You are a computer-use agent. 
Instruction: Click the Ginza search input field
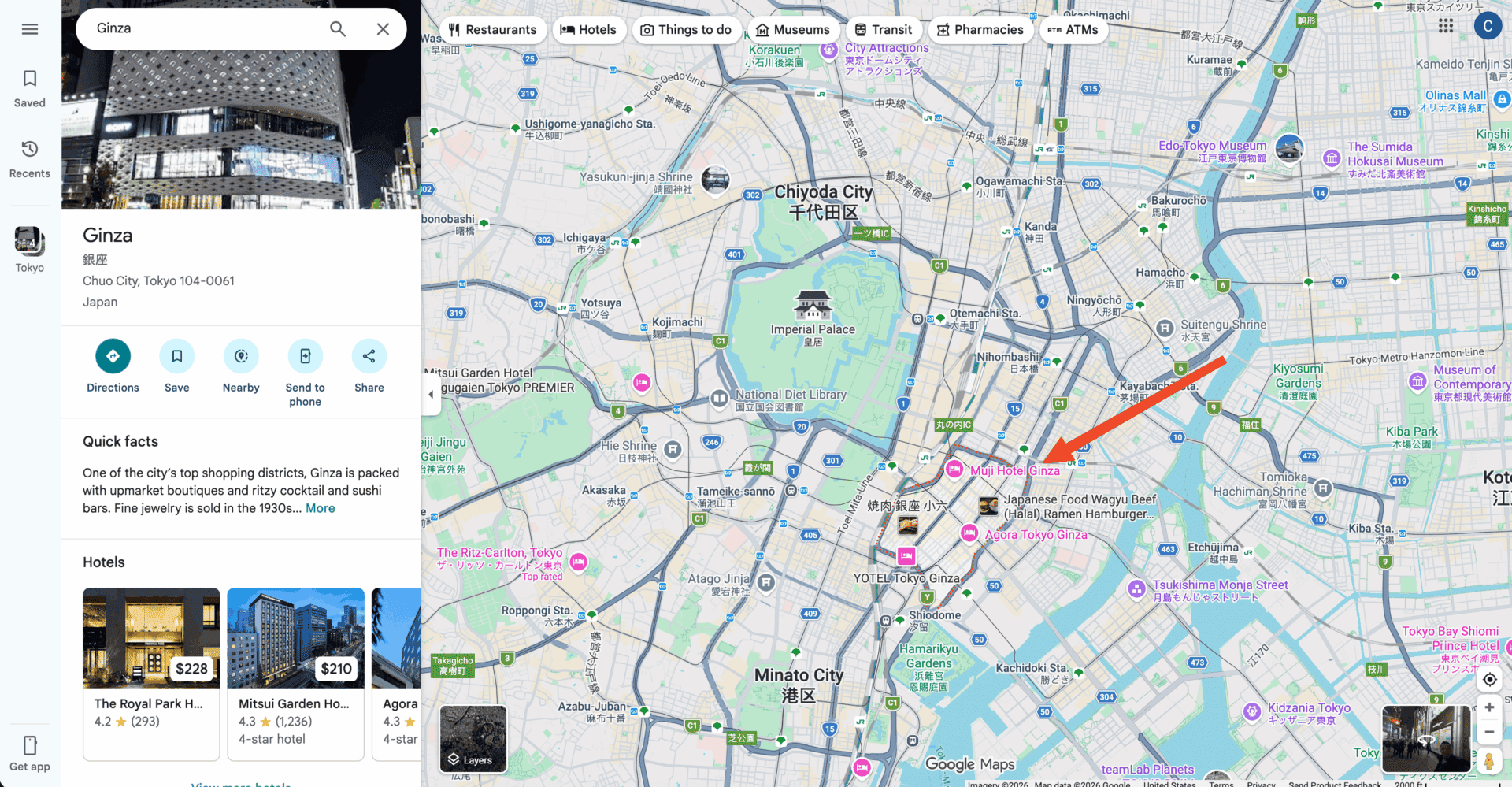point(205,28)
